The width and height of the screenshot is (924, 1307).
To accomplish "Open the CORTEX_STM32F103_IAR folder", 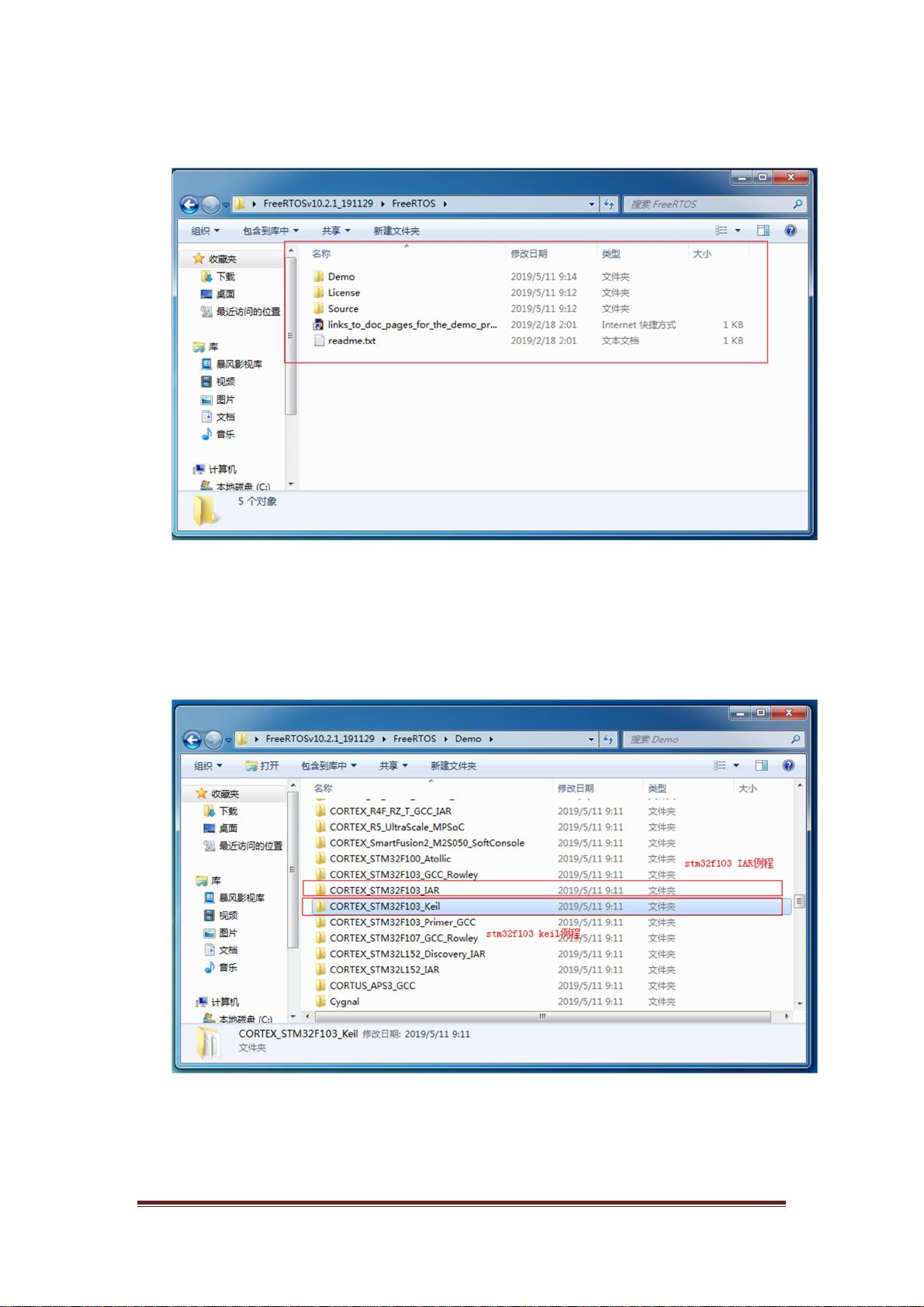I will tap(384, 890).
